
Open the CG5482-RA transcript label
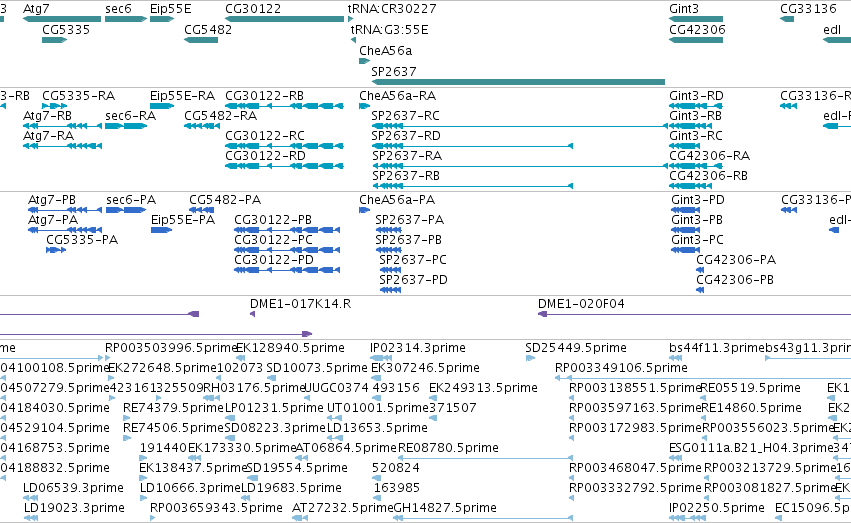pos(221,116)
